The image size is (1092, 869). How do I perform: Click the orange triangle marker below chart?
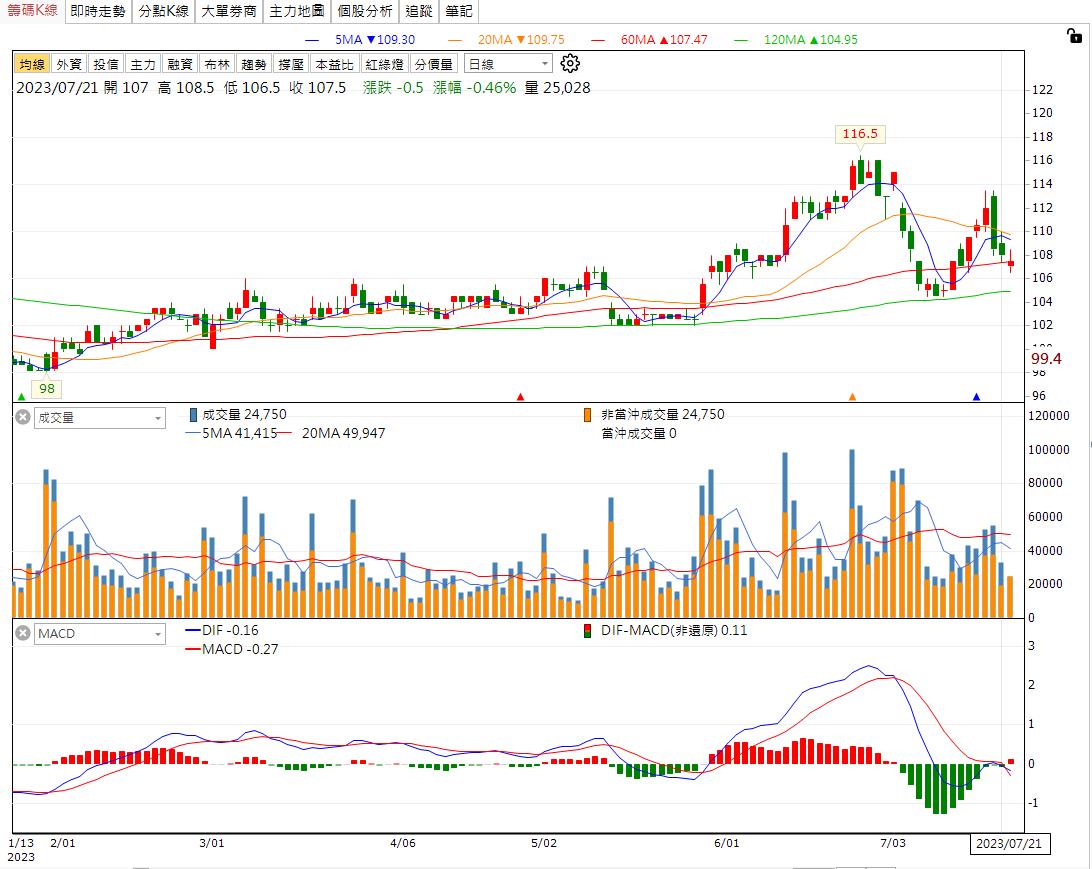point(852,397)
